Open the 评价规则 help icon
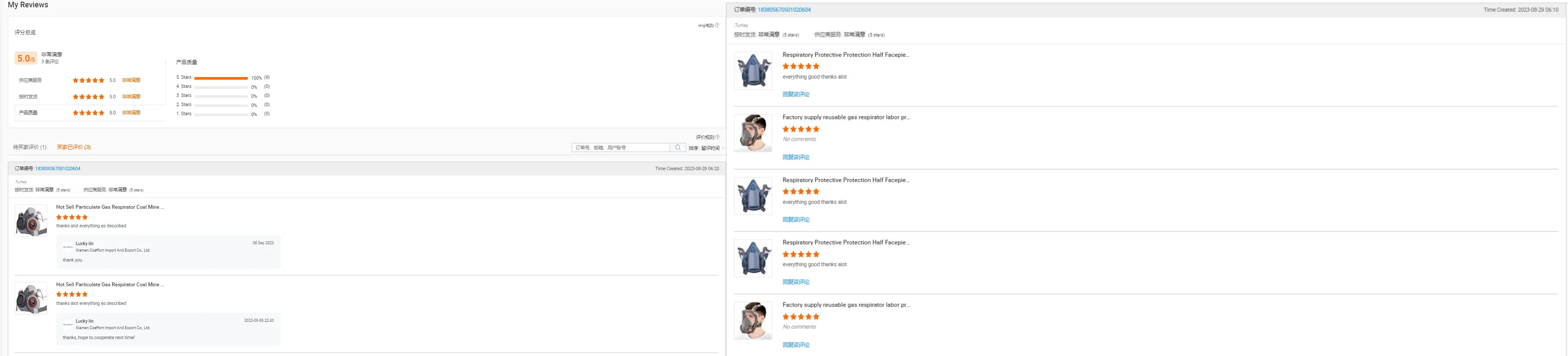The image size is (1568, 356). click(718, 138)
